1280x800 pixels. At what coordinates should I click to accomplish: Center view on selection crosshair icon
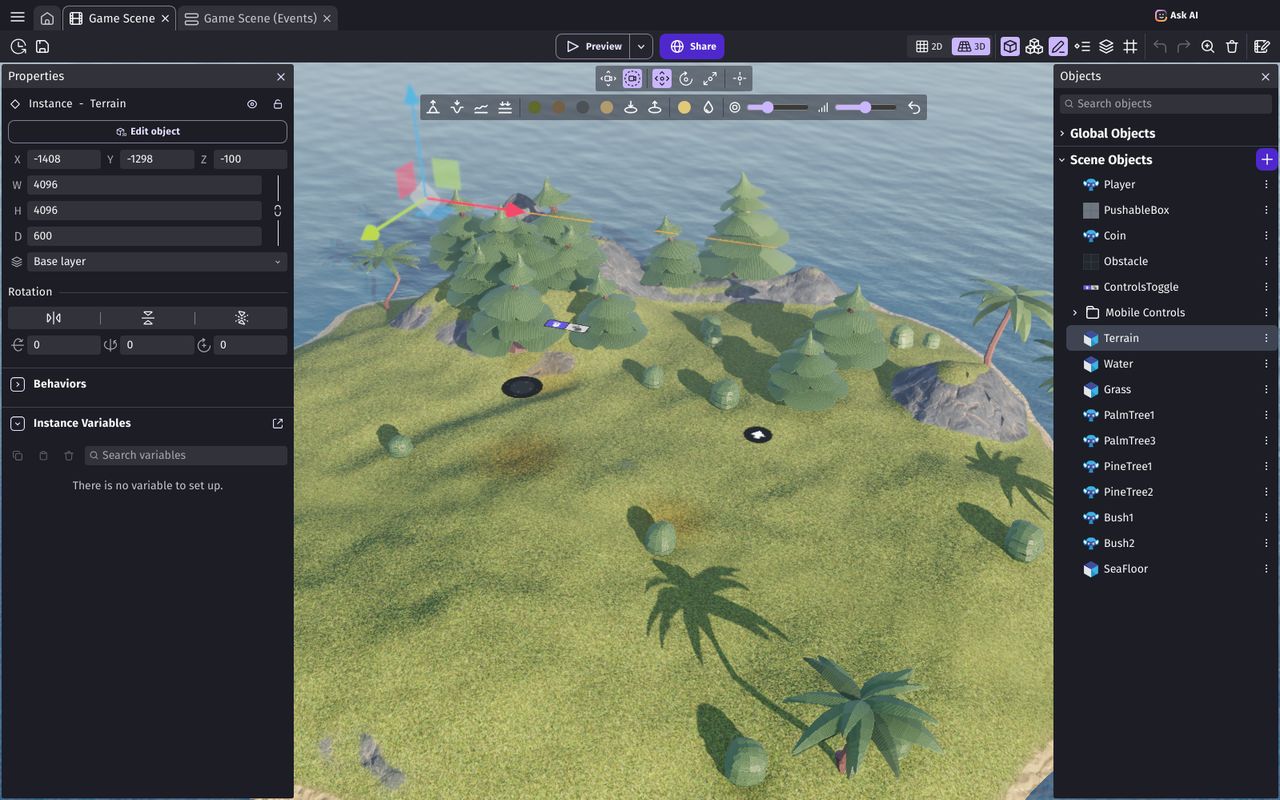739,78
